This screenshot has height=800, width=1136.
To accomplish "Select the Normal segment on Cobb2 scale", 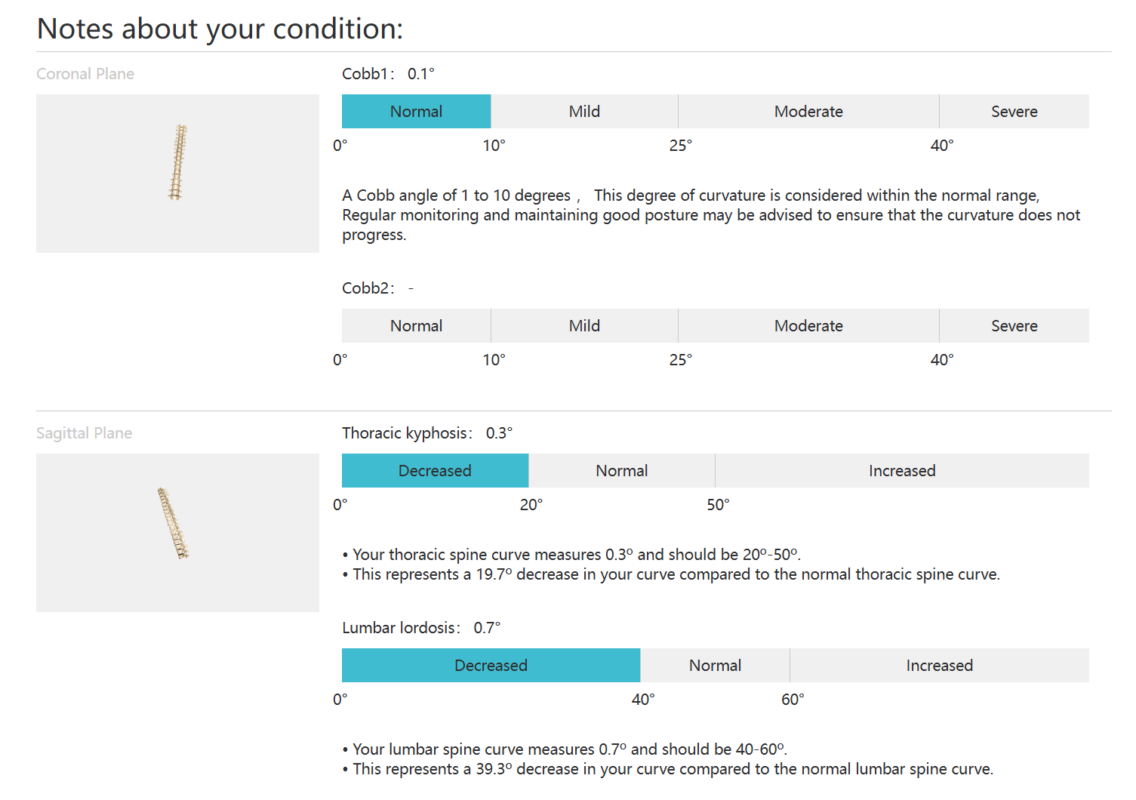I will [x=416, y=325].
